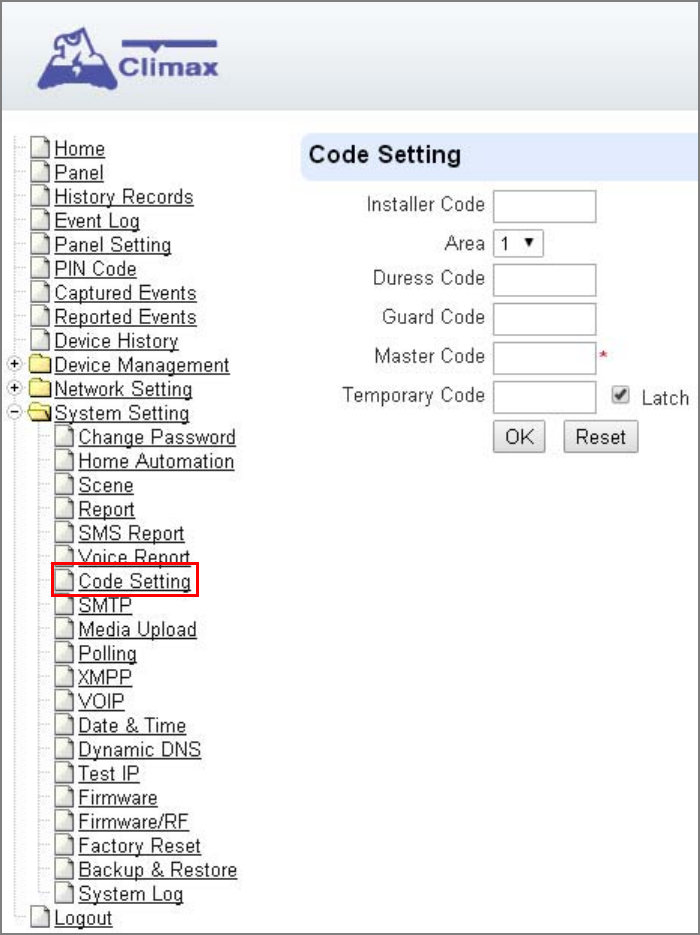Collapse the System Setting tree node
700x935 pixels.
[14, 413]
